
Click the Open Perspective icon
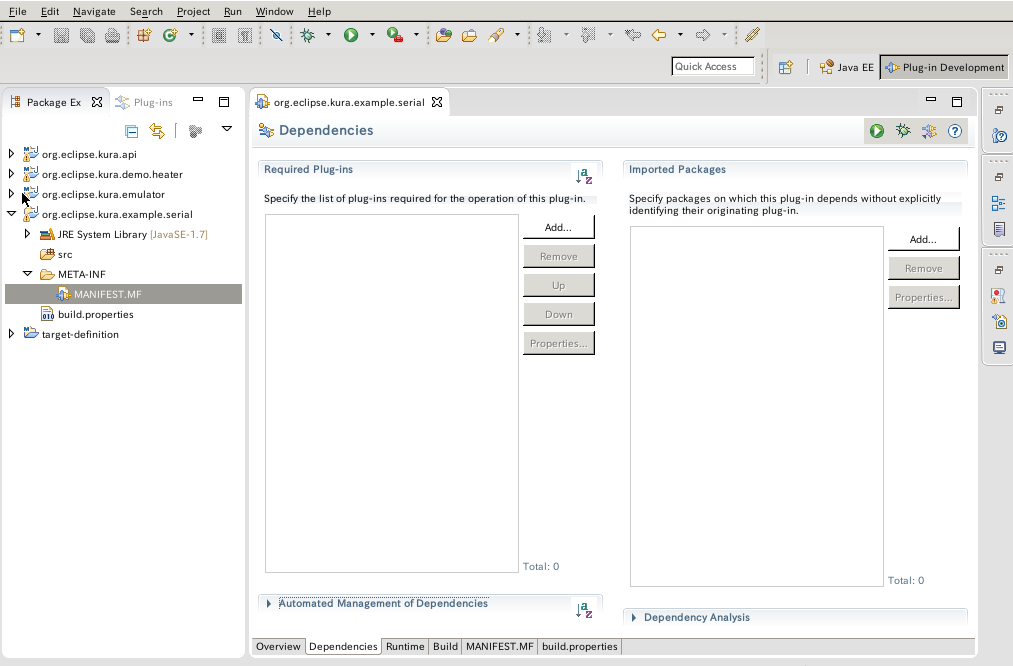786,67
